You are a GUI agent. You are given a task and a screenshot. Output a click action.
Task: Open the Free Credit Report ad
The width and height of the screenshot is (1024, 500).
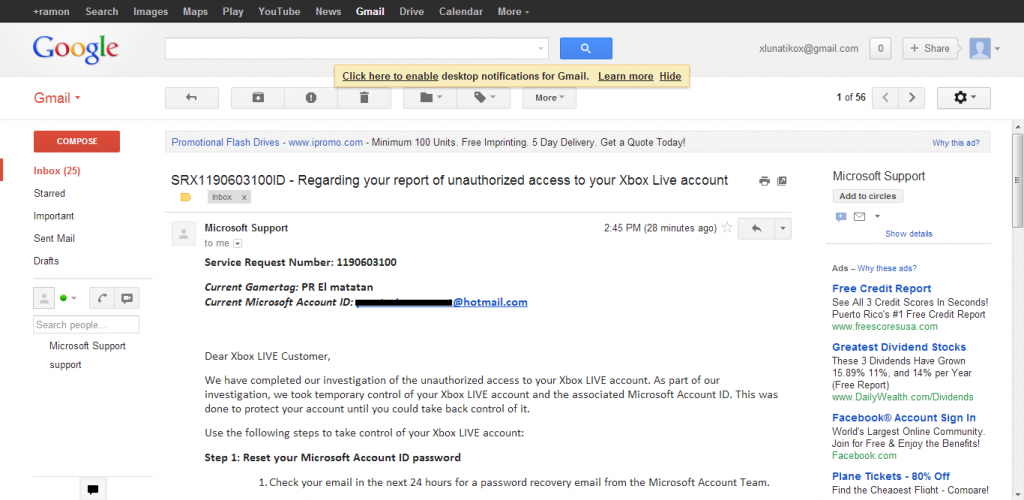(882, 289)
